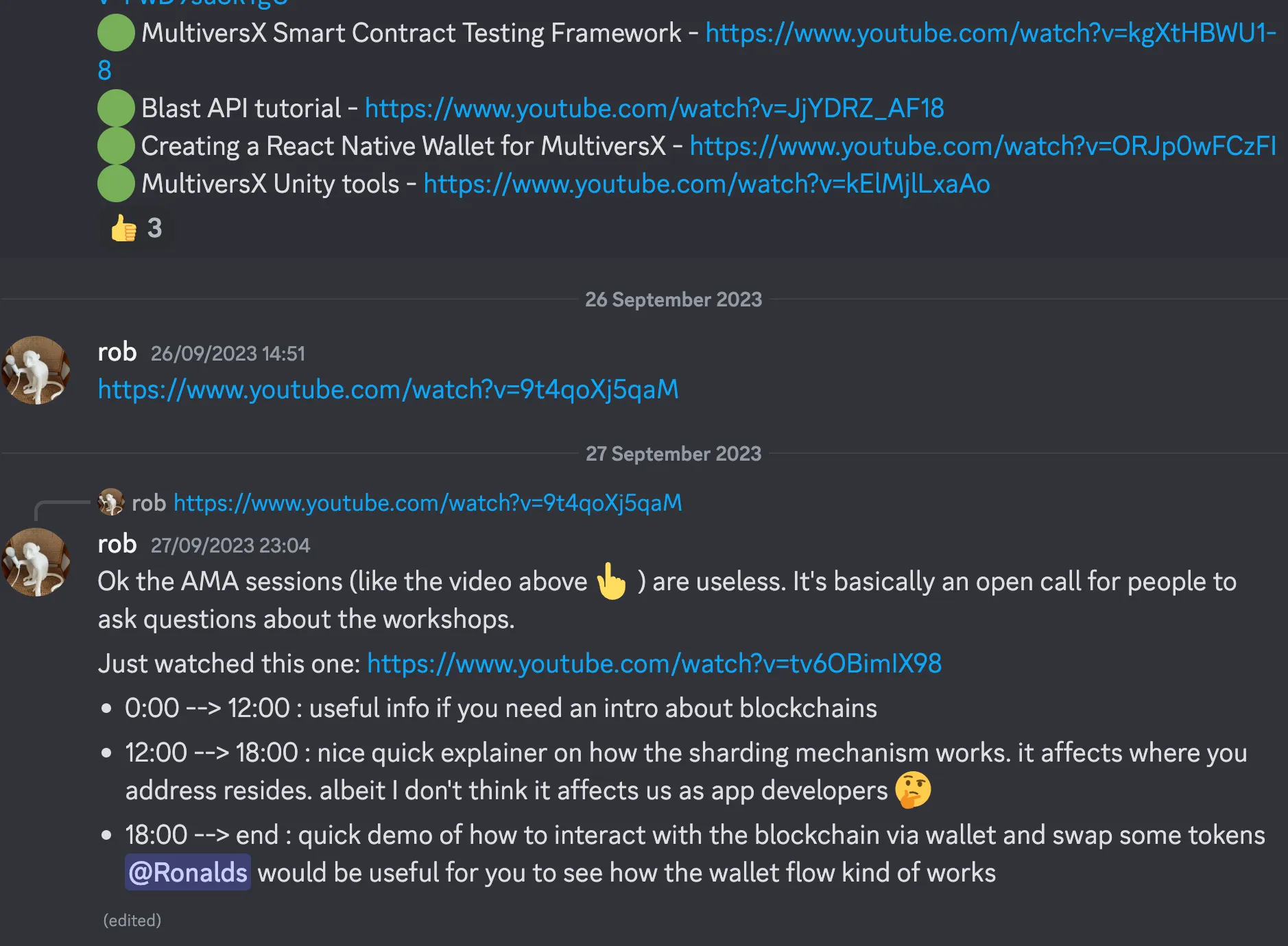Click the @Ronalds mention
The height and width of the screenshot is (946, 1288).
(187, 873)
